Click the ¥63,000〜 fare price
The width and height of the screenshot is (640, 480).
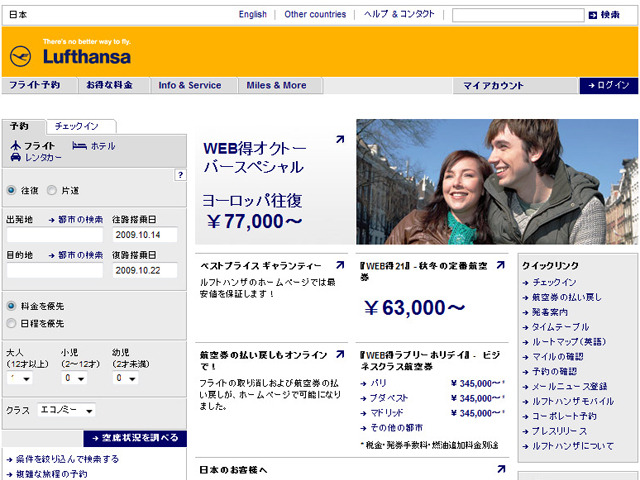click(x=414, y=308)
